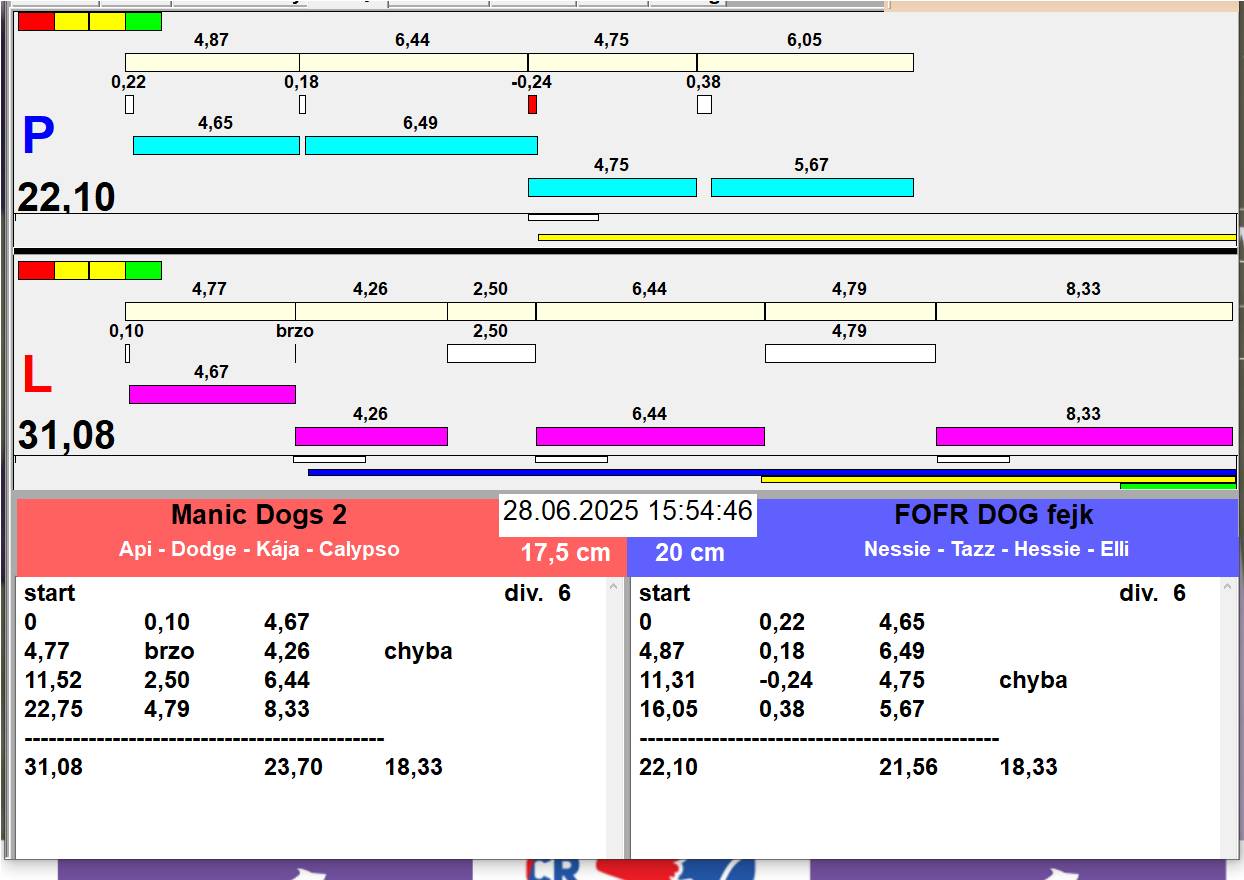Click the green start light in lane P
Image resolution: width=1244 pixels, height=880 pixels.
(x=143, y=21)
